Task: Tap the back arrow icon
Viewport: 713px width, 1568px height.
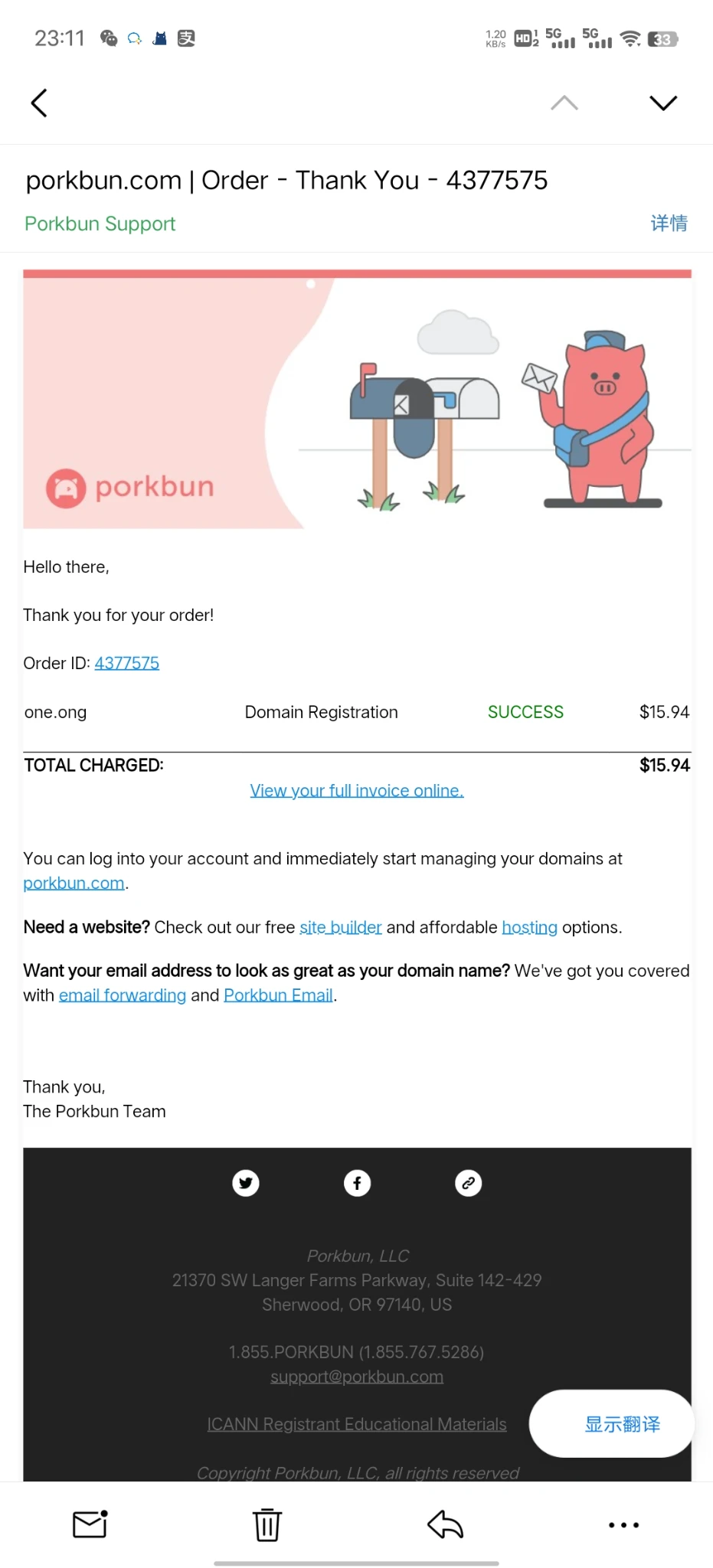Action: coord(39,103)
